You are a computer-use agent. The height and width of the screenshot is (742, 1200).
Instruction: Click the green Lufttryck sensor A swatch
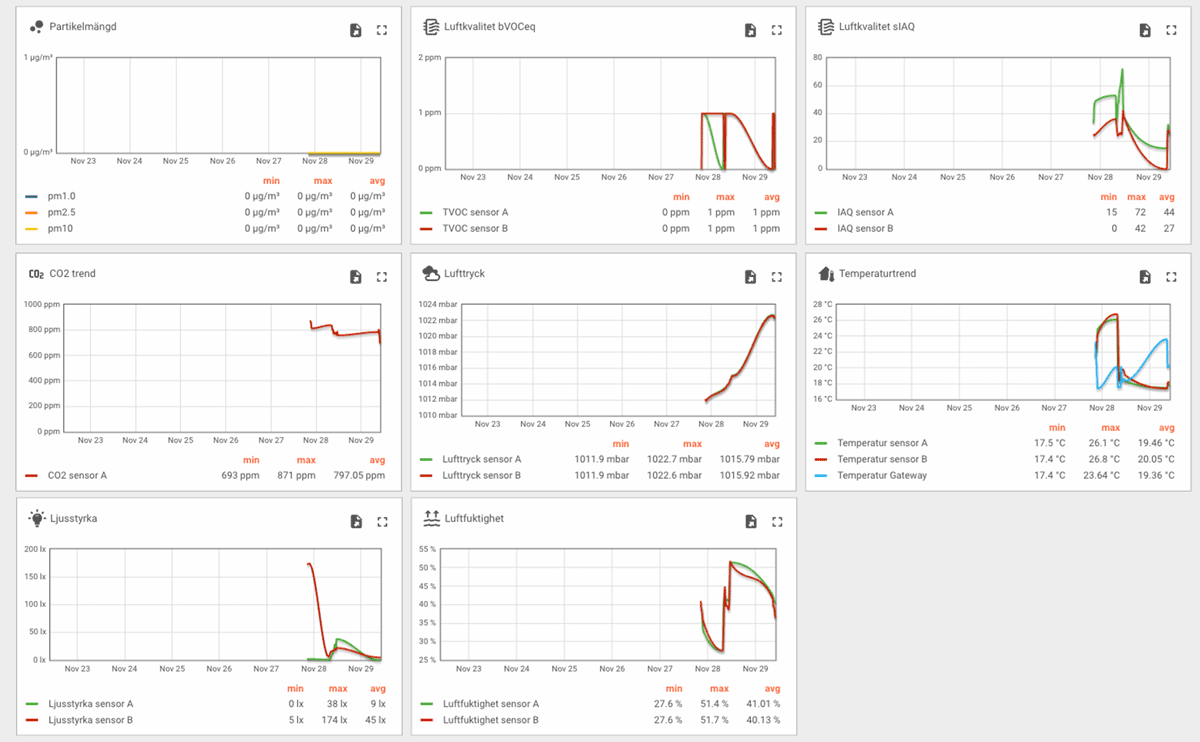pos(426,459)
